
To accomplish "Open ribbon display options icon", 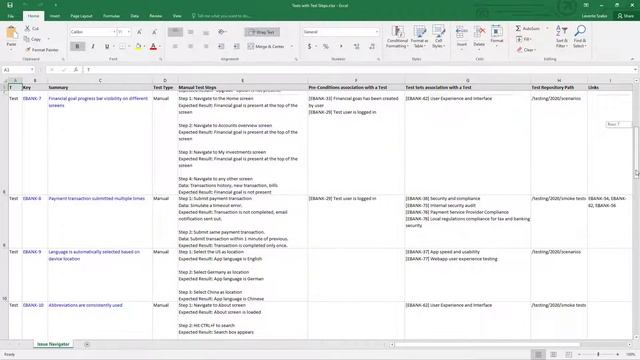I will (586, 5).
